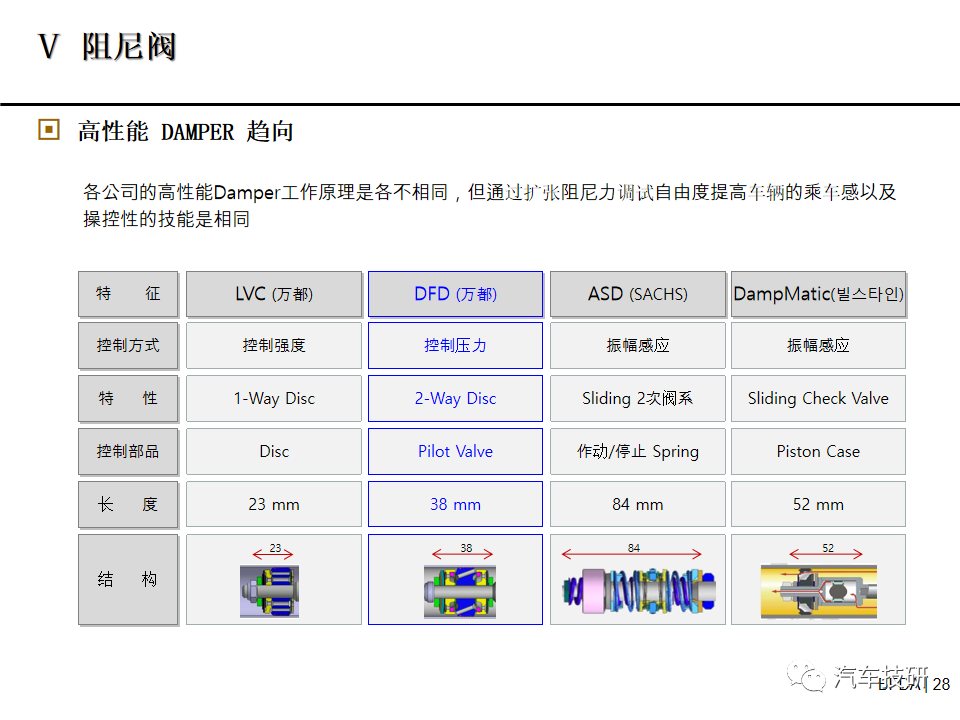Open the LVC valve structure image

(269, 591)
